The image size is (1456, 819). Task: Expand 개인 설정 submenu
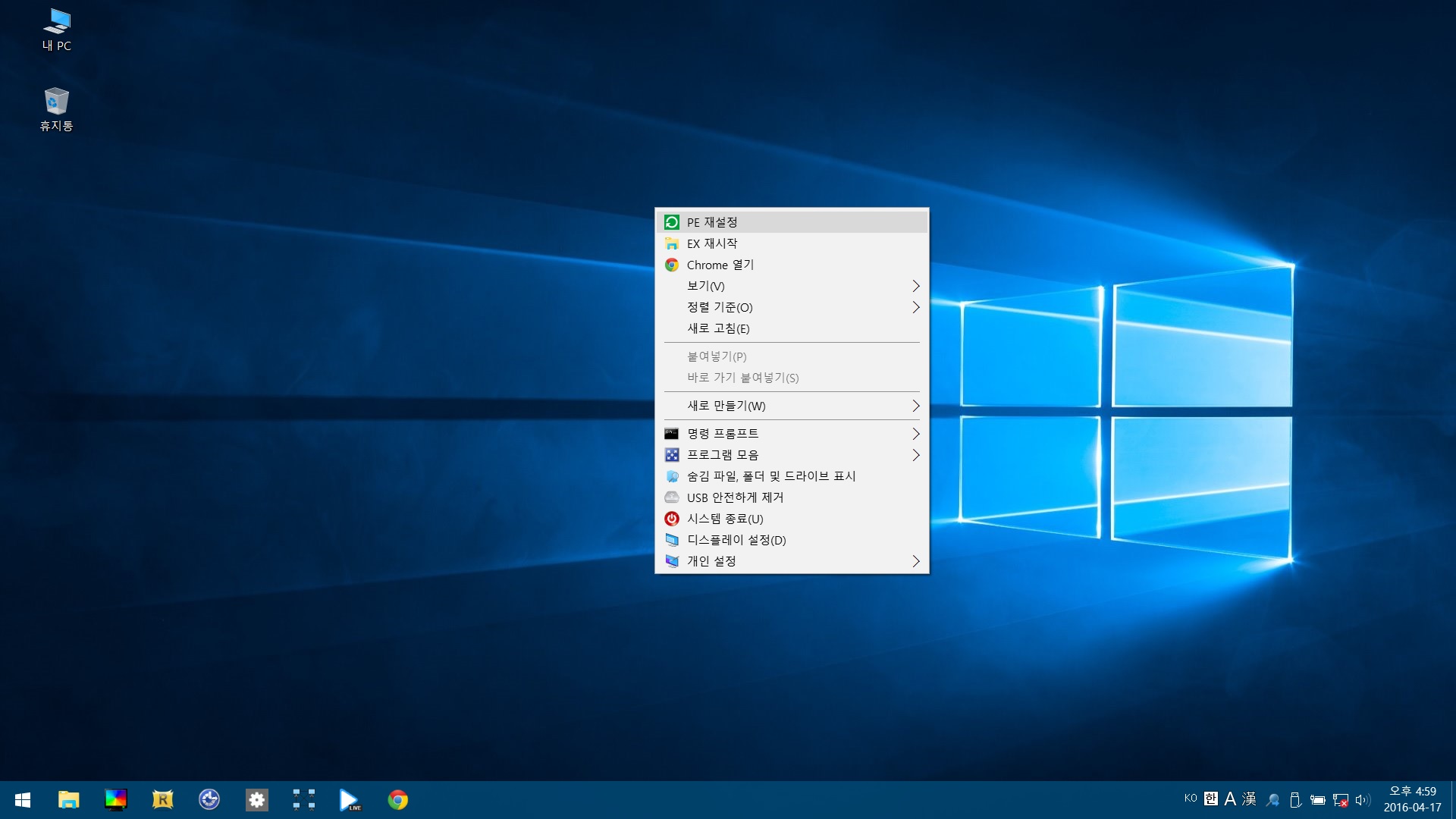[915, 560]
